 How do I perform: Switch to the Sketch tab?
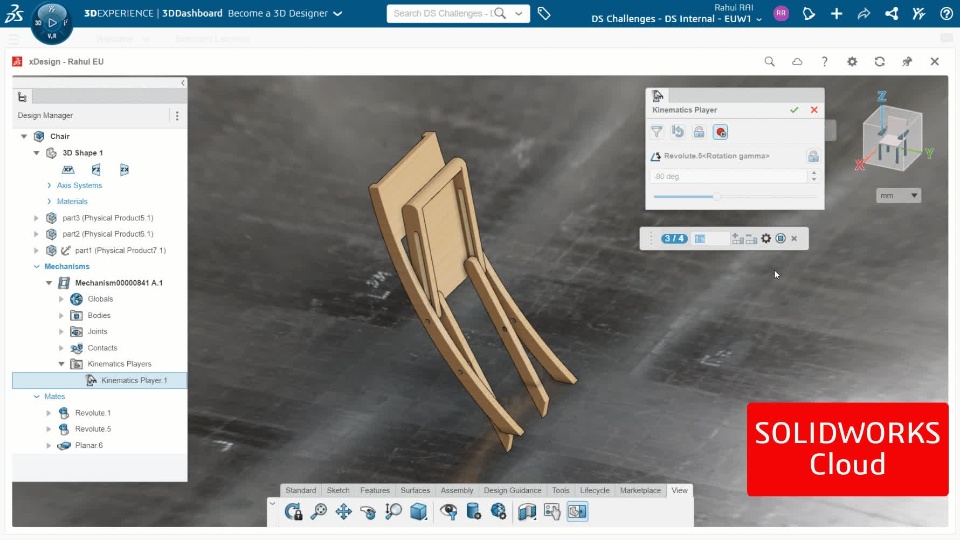coord(338,490)
